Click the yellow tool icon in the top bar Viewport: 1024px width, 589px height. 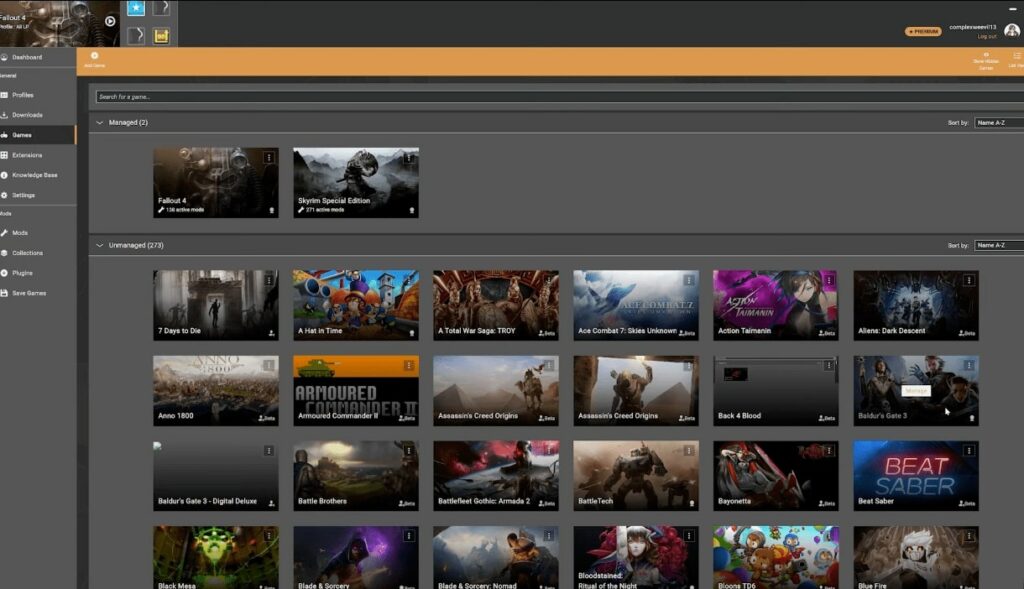(160, 36)
